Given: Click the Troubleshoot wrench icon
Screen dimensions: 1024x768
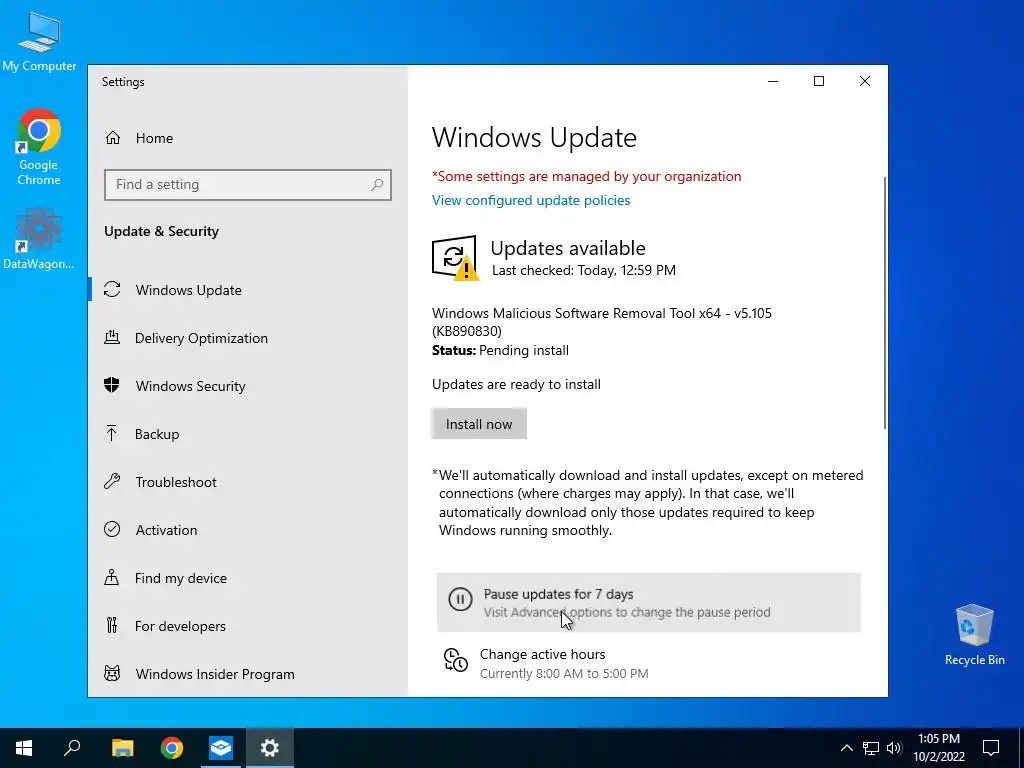Looking at the screenshot, I should click(x=112, y=482).
